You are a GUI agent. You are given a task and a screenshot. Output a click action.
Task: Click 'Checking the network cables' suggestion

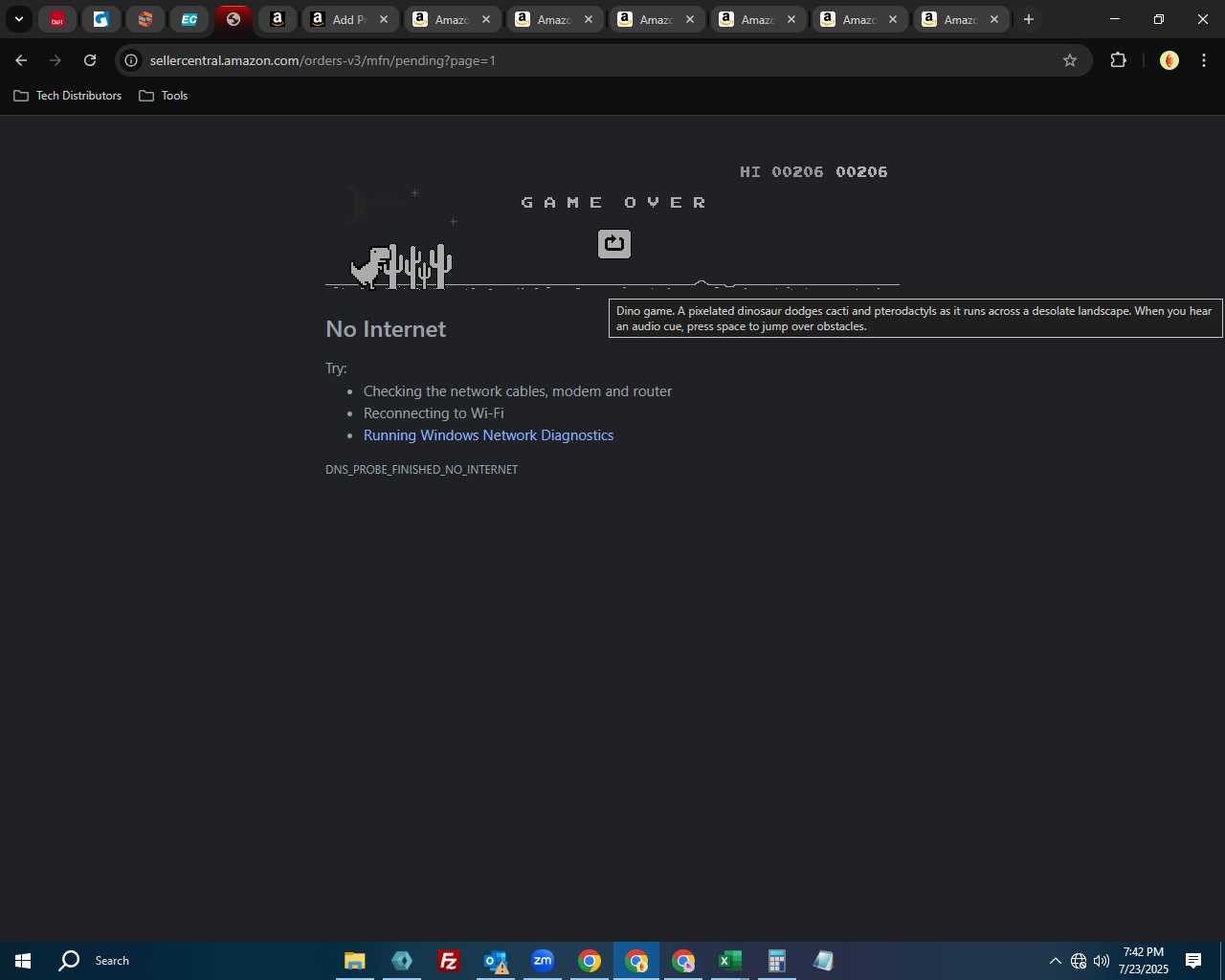tap(518, 391)
